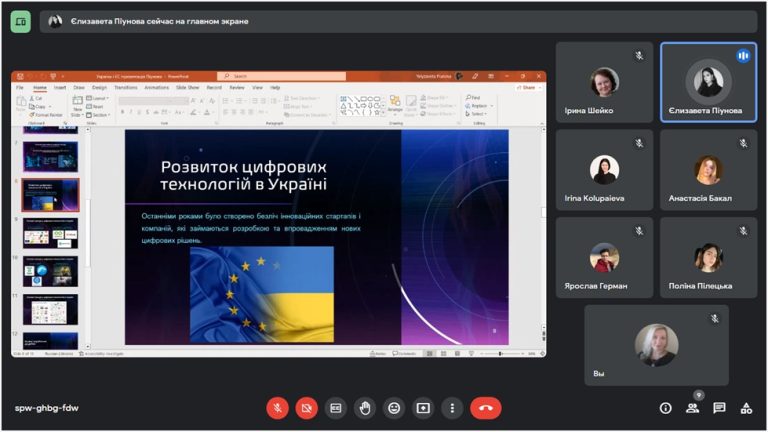Toggle the camera button in Meet
768x432 pixels.
click(x=307, y=408)
